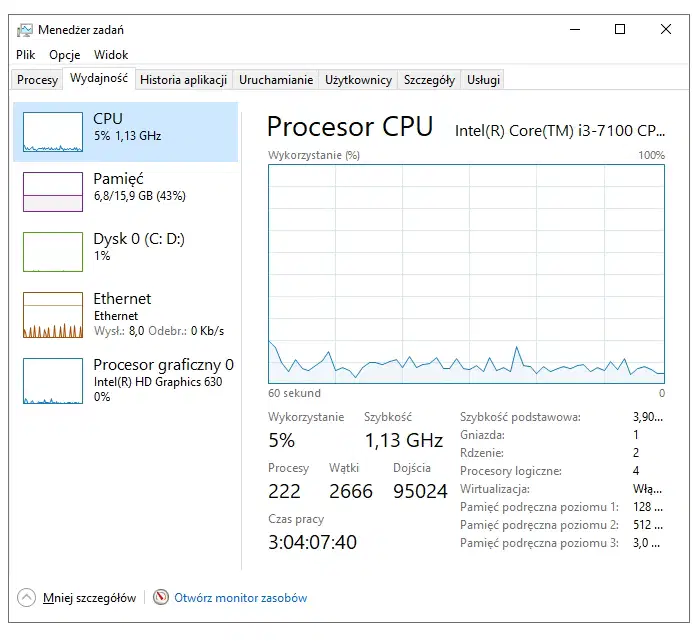Click the Task Manager title bar icon

click(x=25, y=30)
